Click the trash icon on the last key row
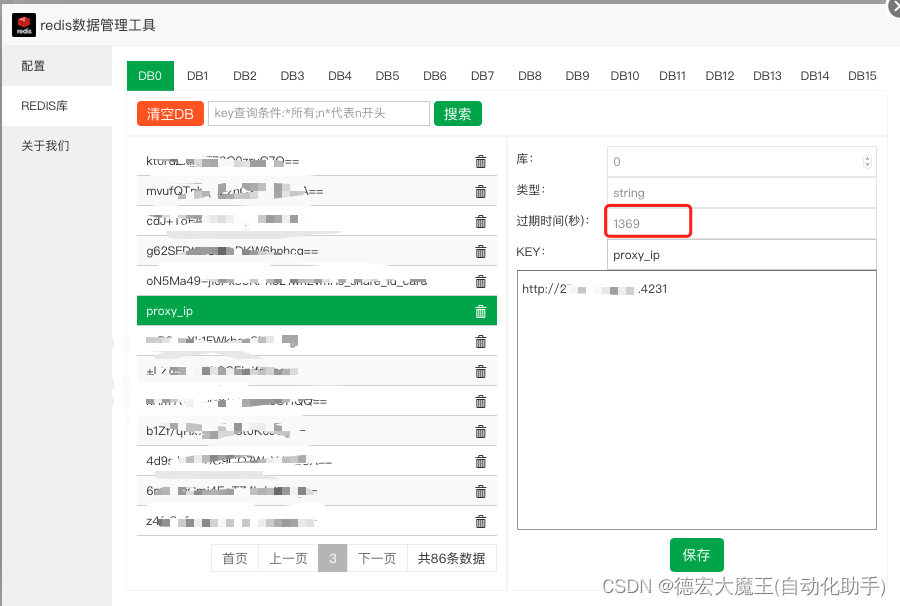The image size is (900, 606). (480, 521)
